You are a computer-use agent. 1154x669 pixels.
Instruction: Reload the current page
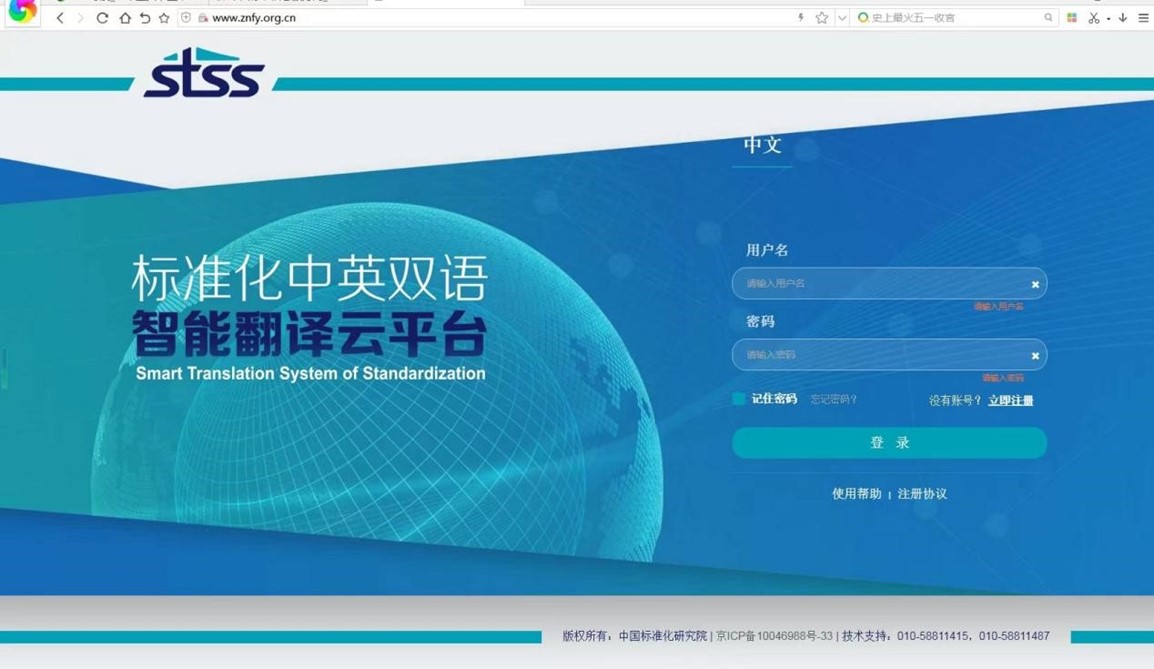[x=102, y=18]
